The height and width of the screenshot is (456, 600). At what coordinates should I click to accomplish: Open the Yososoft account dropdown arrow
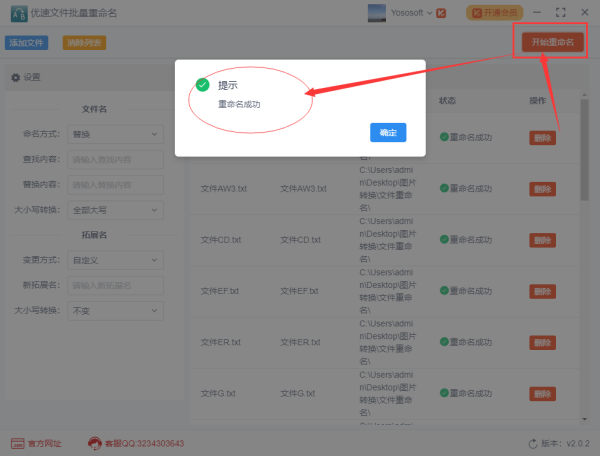click(x=429, y=13)
